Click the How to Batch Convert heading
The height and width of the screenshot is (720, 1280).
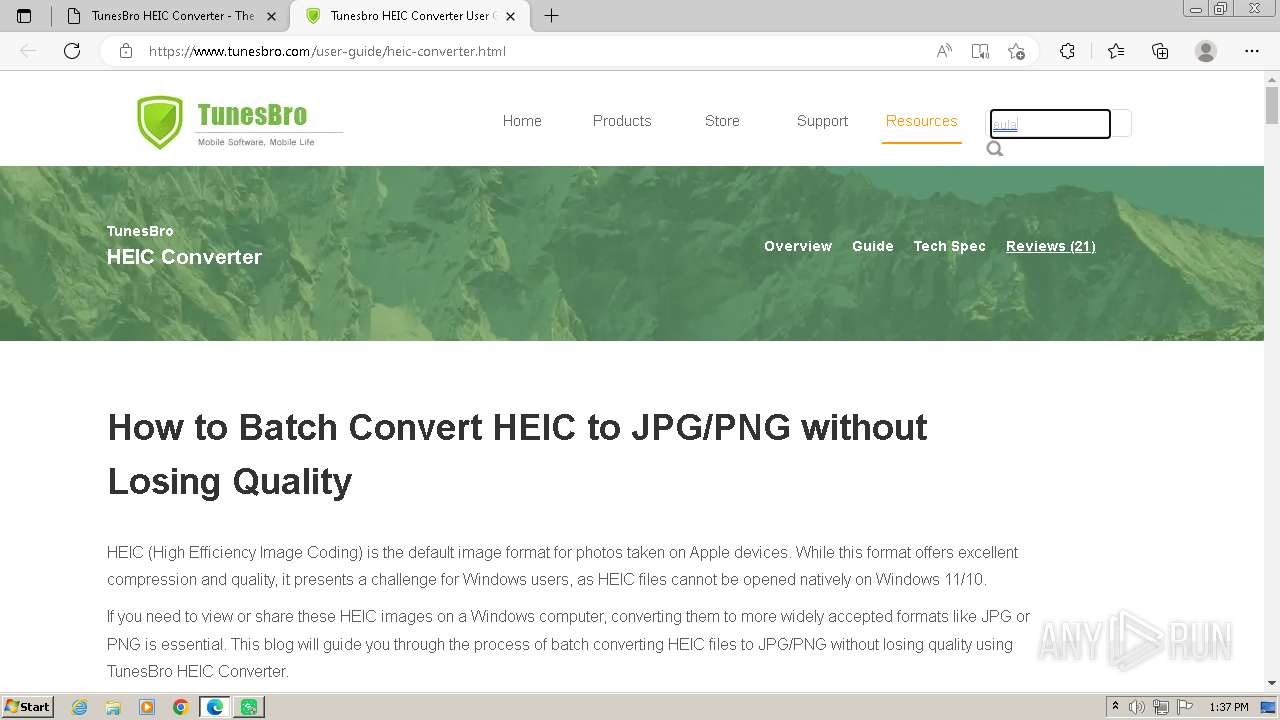click(517, 454)
